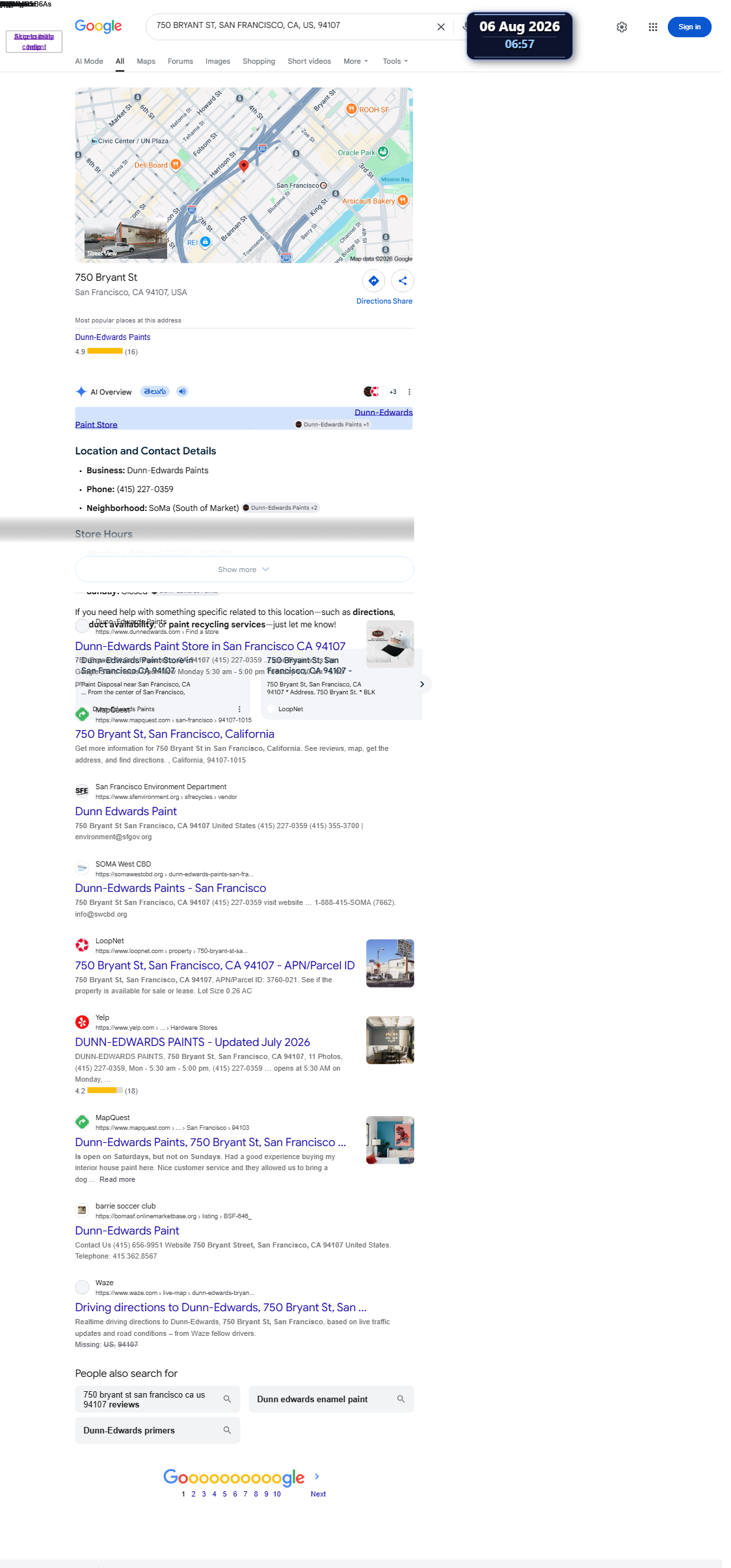Click Next results page link
Screen dimensions: 731x1568
coord(318,1494)
